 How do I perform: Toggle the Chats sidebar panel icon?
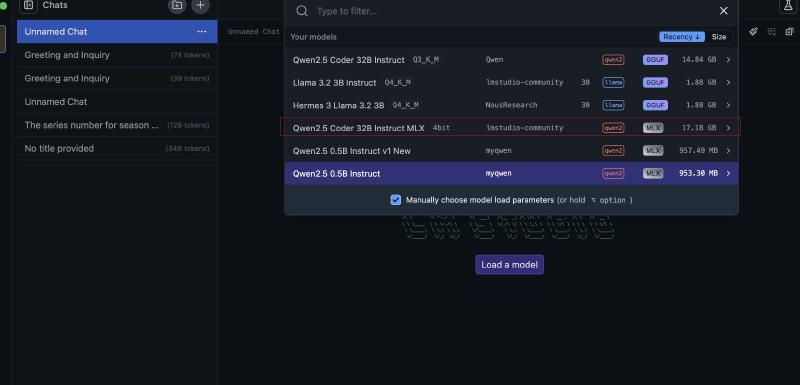tap(29, 5)
